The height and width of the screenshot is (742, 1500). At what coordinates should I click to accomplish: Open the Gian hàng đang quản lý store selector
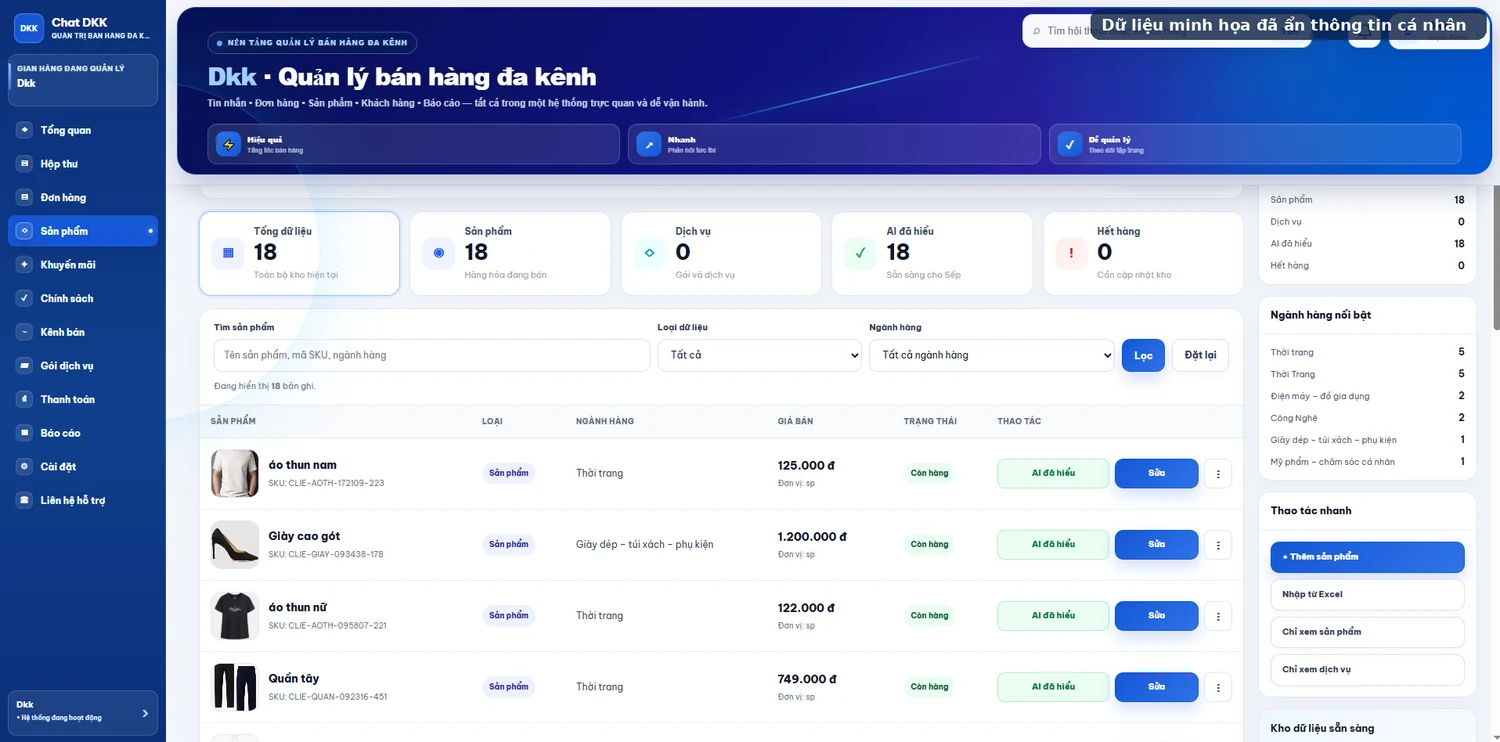pos(83,80)
